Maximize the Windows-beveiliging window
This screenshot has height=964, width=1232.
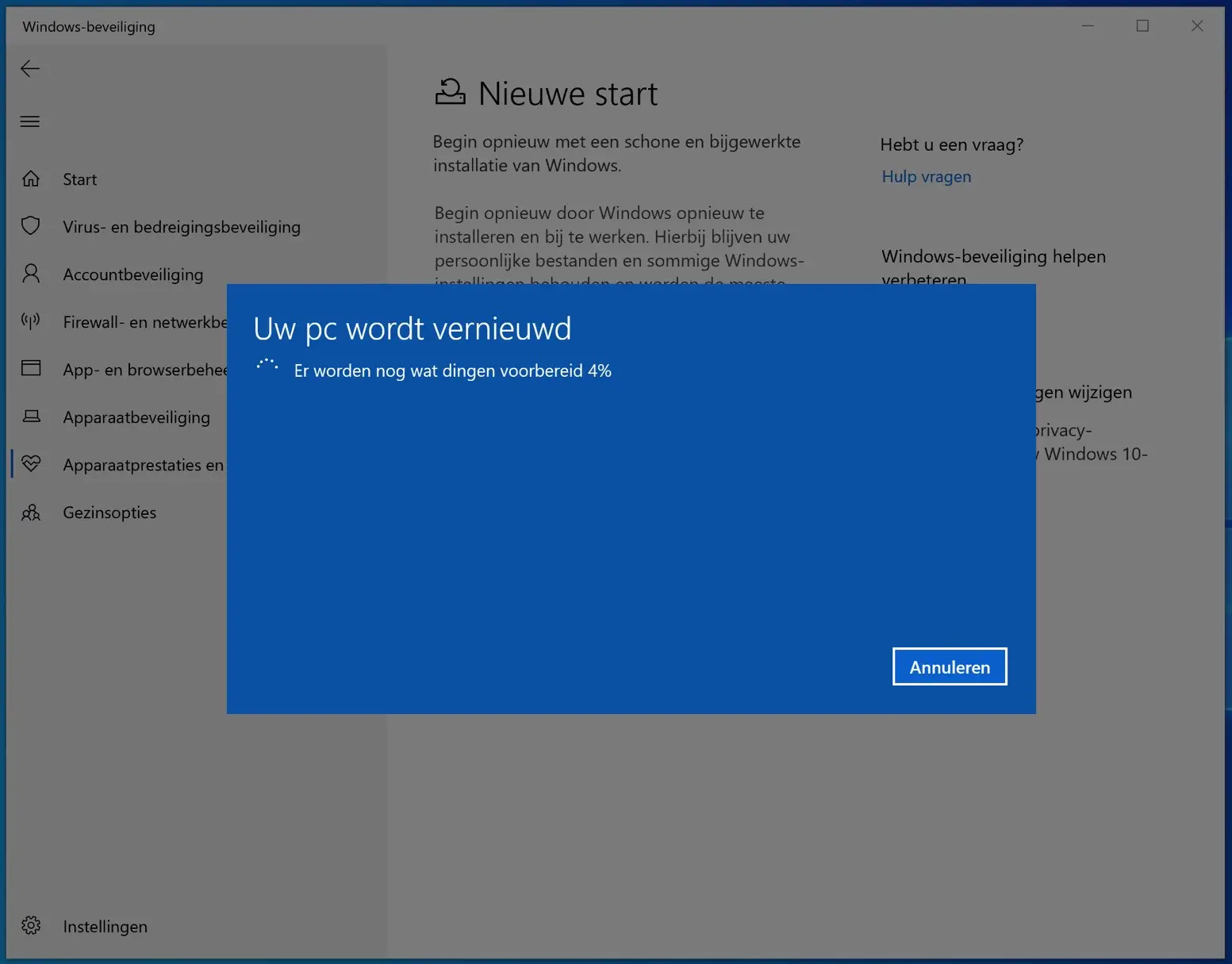click(x=1142, y=26)
